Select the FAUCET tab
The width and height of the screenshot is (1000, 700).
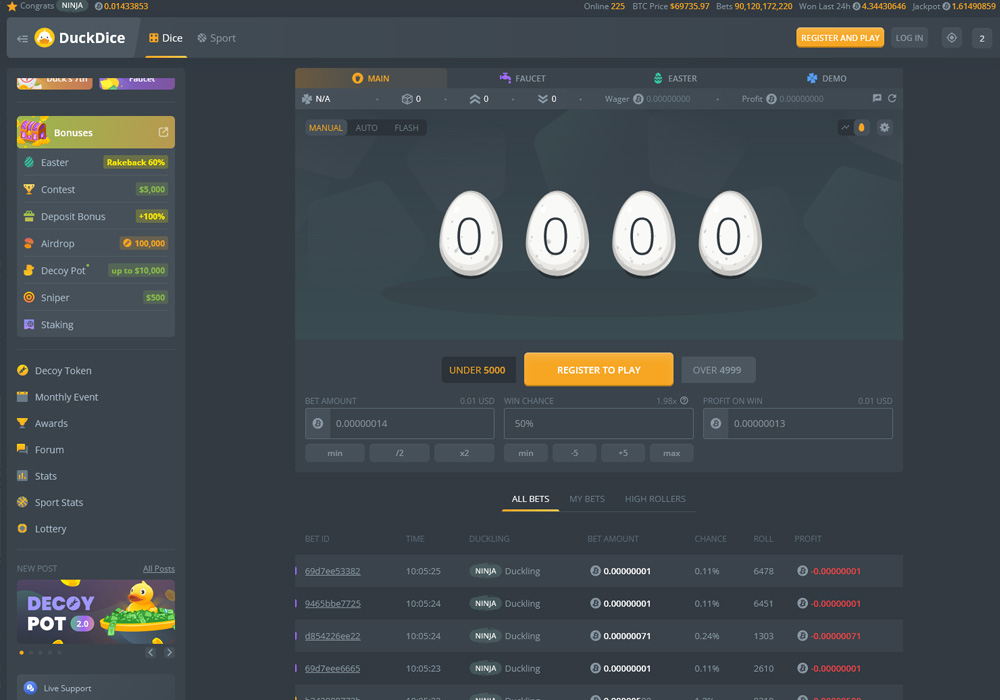click(523, 78)
